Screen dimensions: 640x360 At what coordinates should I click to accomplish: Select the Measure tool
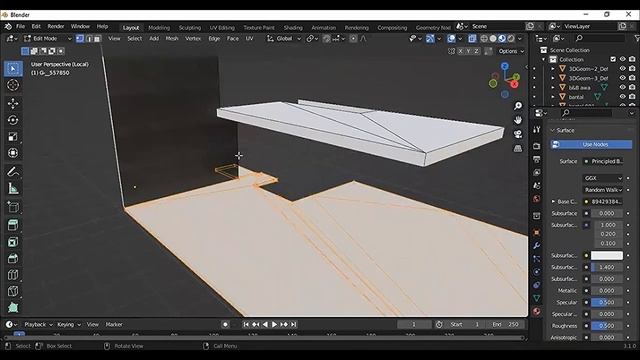(x=13, y=188)
